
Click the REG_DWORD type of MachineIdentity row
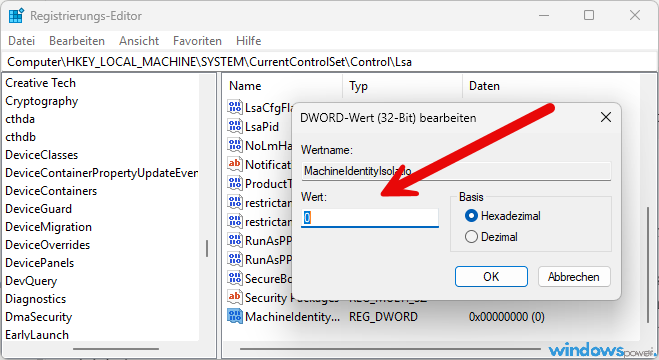coord(383,316)
